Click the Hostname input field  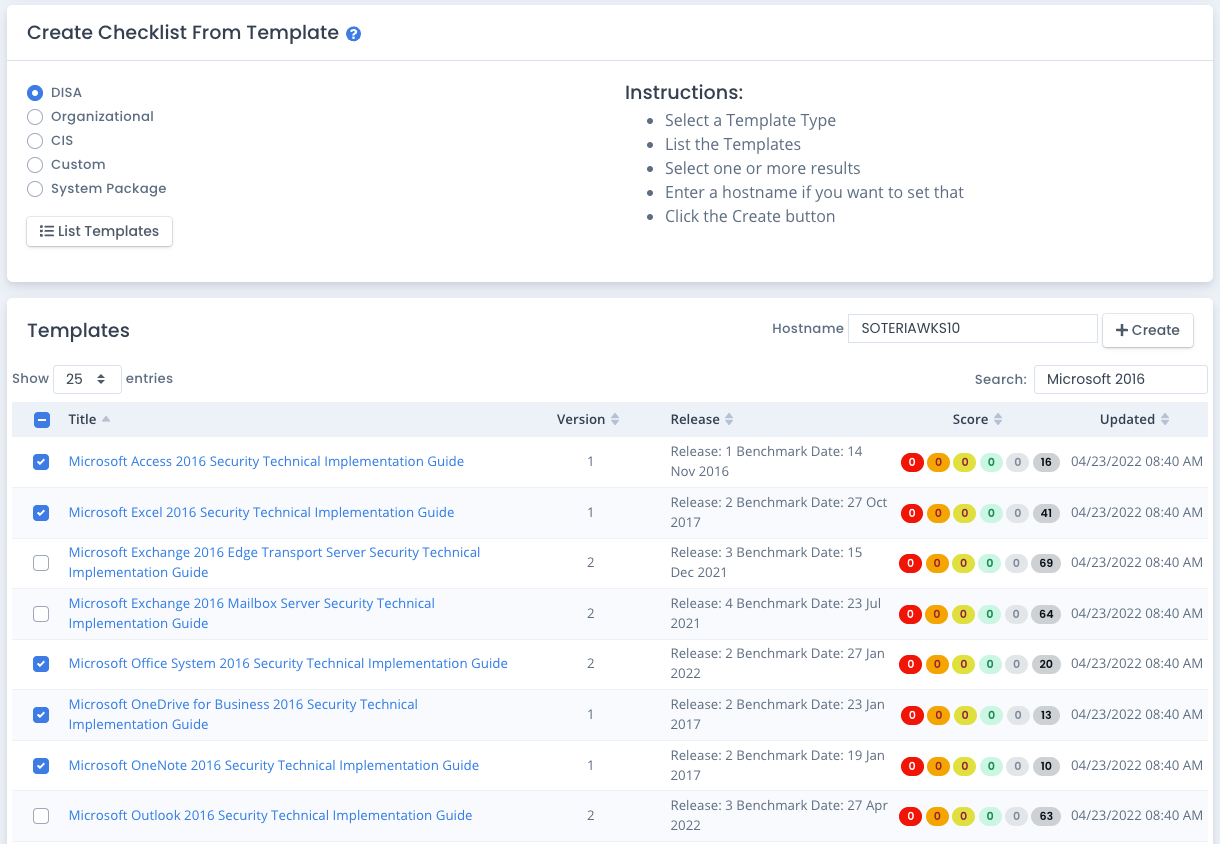(972, 328)
